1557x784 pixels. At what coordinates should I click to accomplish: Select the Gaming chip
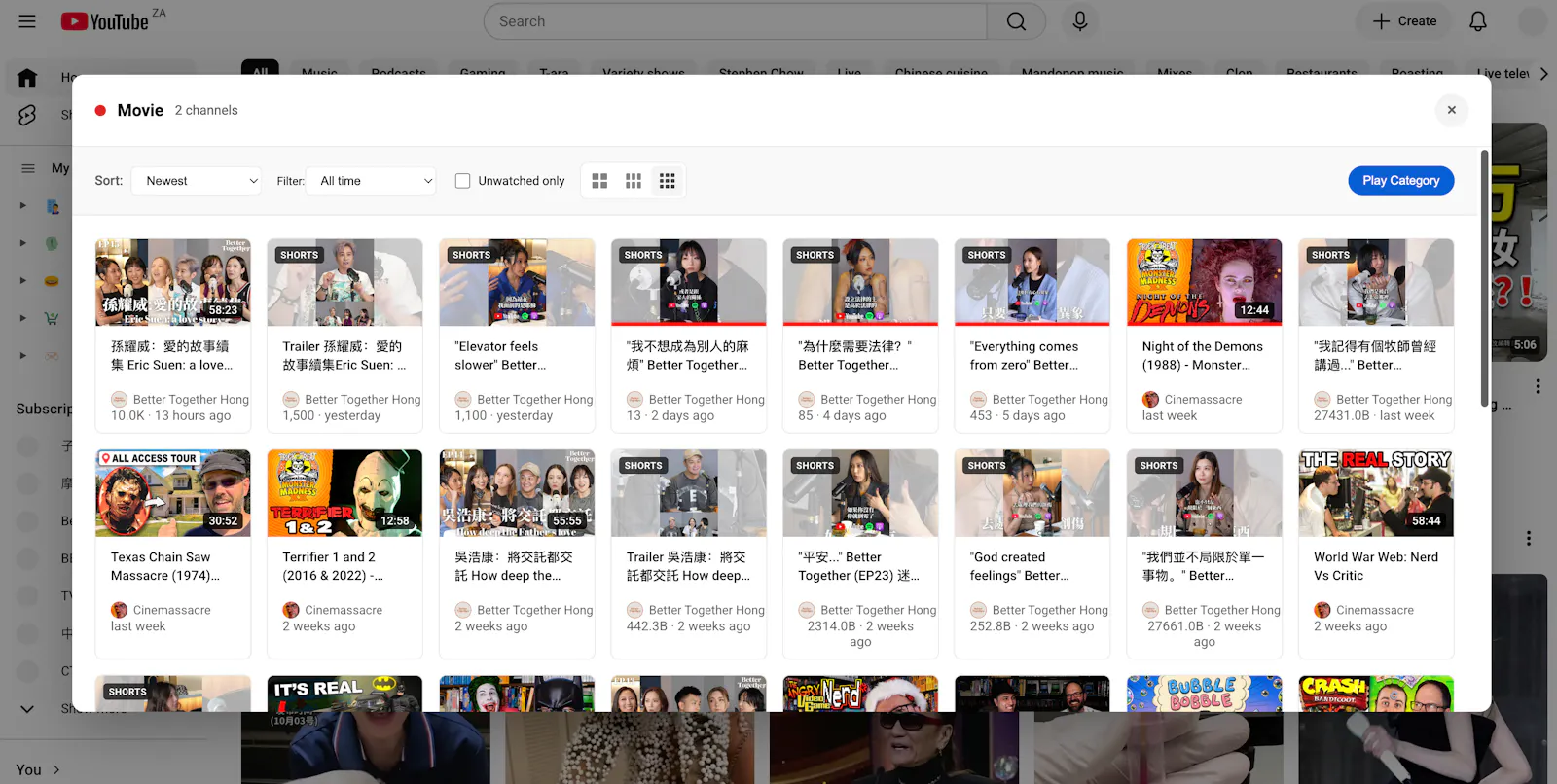483,73
